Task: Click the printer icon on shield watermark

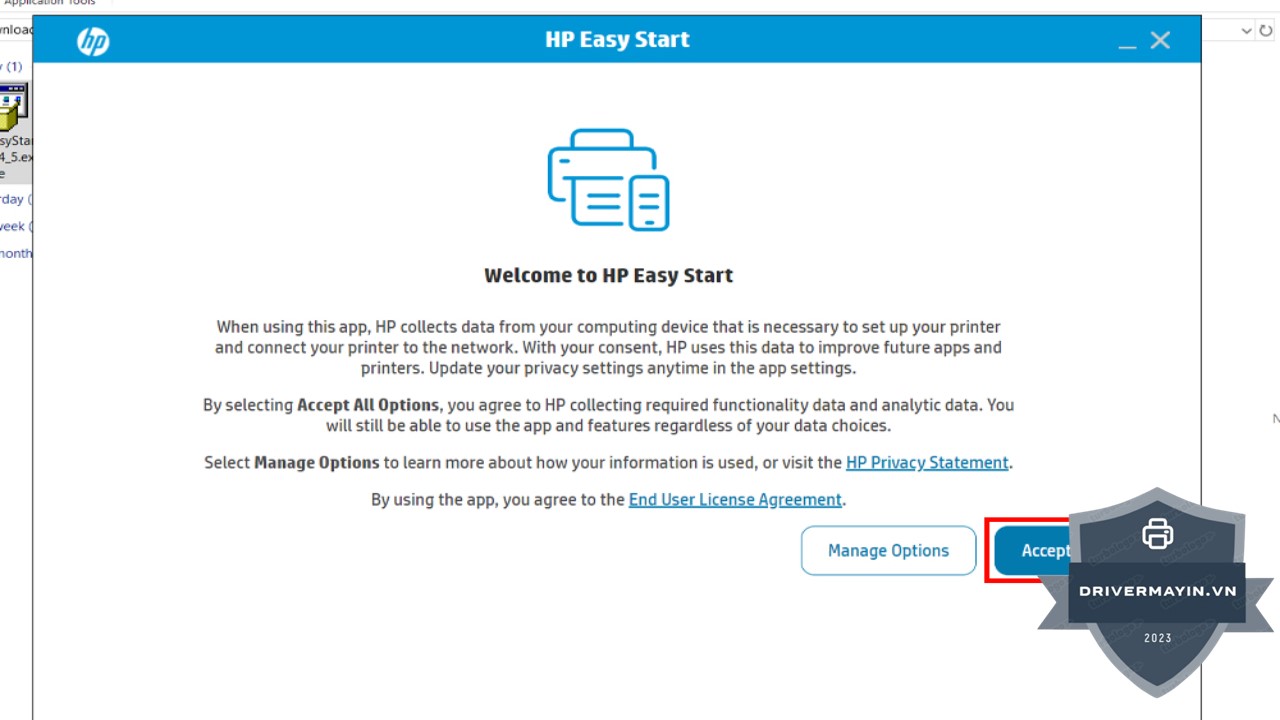Action: pos(1157,533)
